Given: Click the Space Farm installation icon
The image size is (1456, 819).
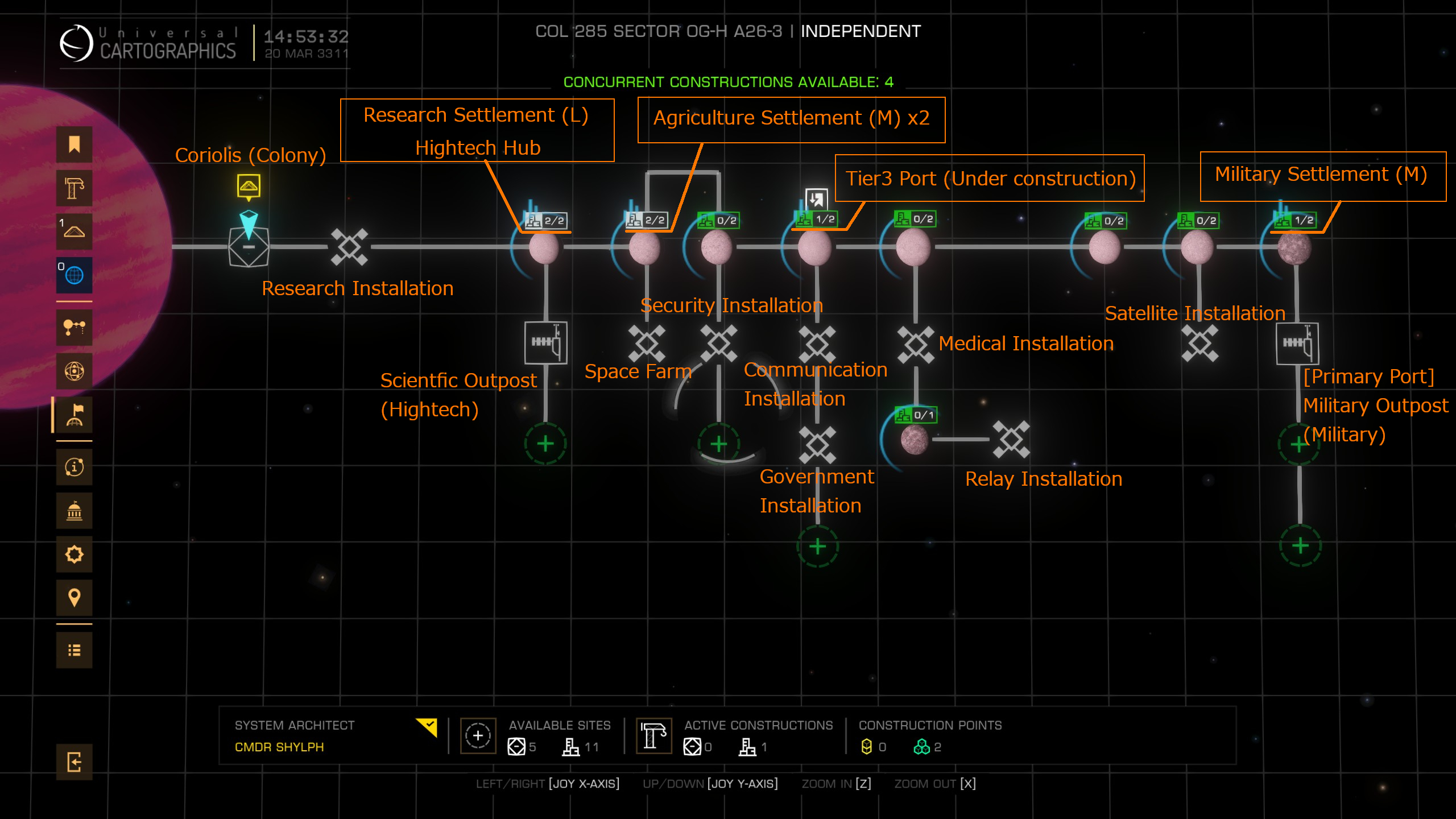Looking at the screenshot, I should coord(647,344).
